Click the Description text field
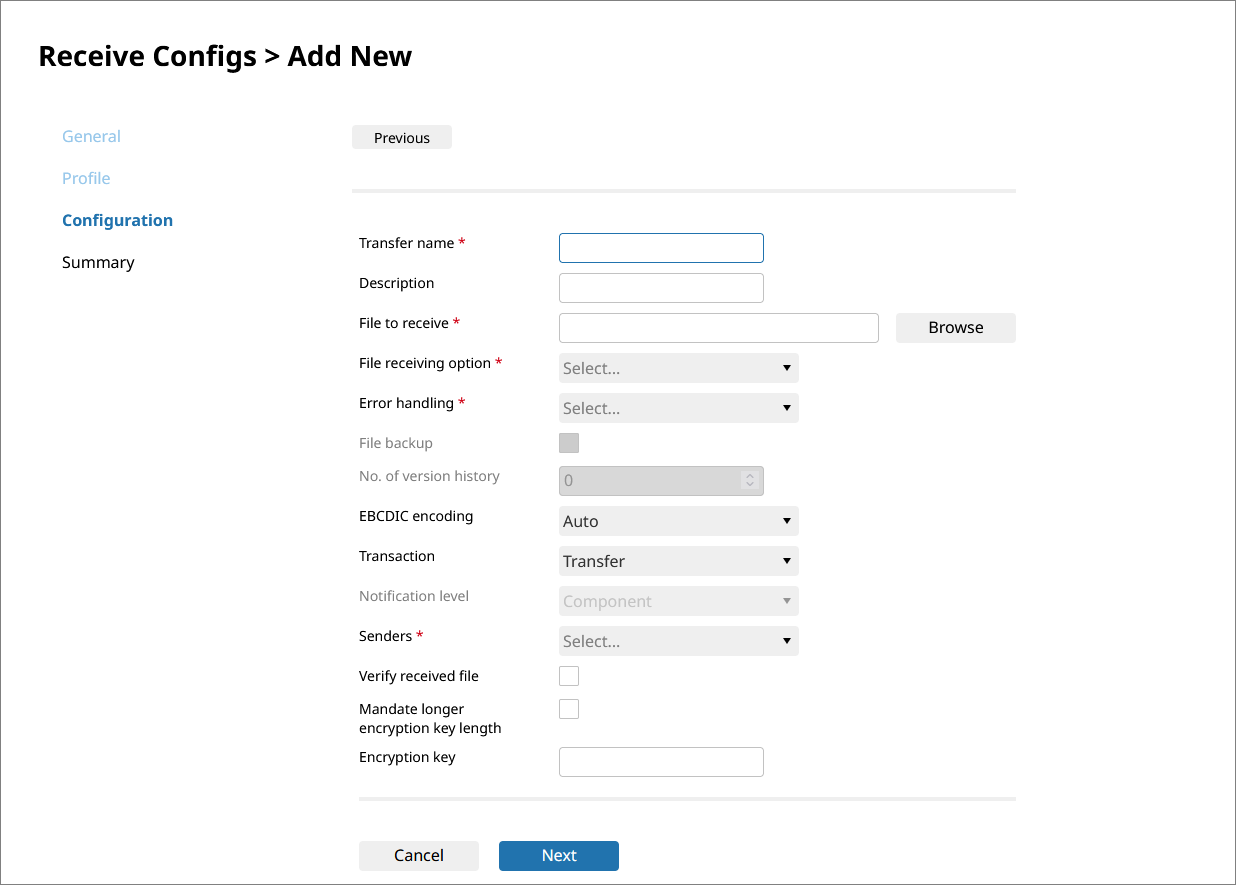Image resolution: width=1236 pixels, height=885 pixels. [x=661, y=288]
